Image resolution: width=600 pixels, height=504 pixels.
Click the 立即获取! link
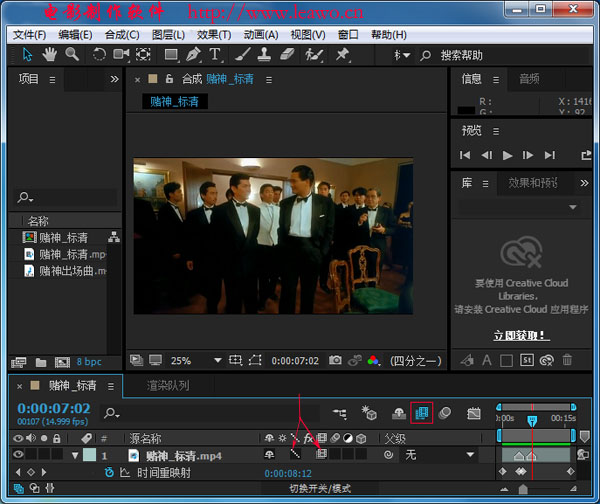click(x=521, y=336)
